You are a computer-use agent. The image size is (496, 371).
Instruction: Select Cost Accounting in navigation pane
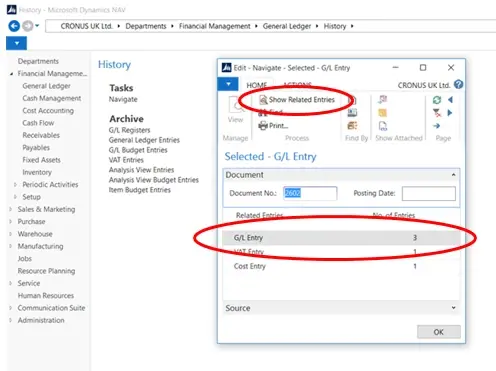tap(48, 111)
